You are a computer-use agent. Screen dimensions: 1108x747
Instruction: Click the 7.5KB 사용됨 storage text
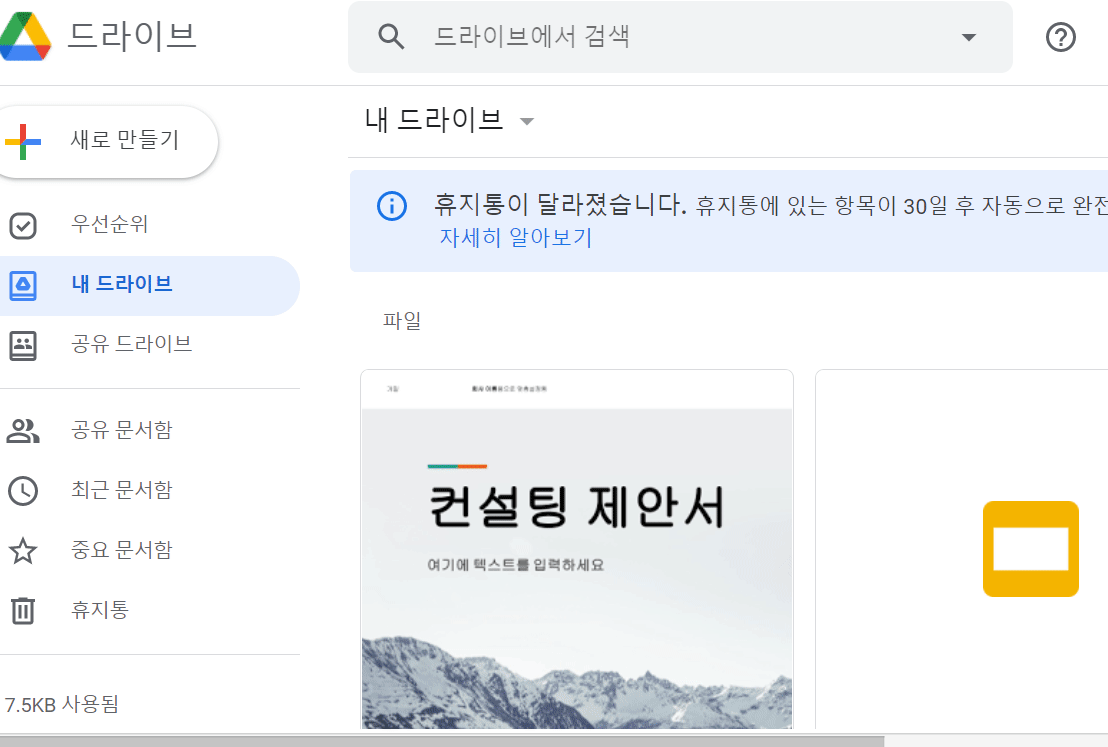click(x=61, y=705)
